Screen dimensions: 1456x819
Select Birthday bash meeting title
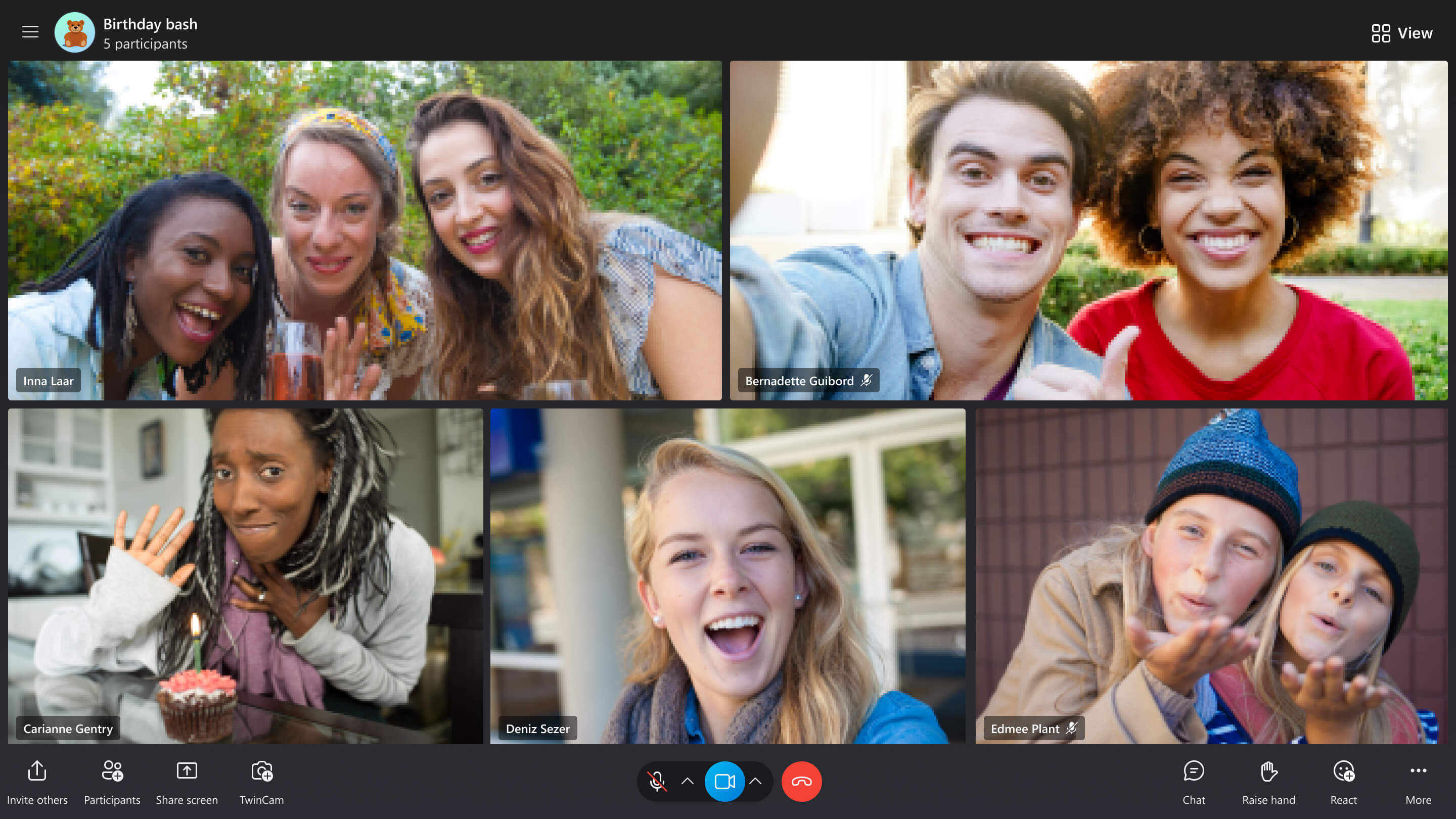click(x=151, y=22)
